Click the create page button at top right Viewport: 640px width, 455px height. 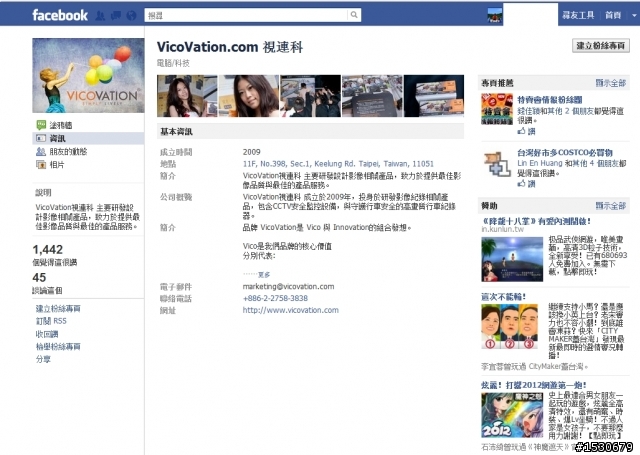pyautogui.click(x=600, y=45)
